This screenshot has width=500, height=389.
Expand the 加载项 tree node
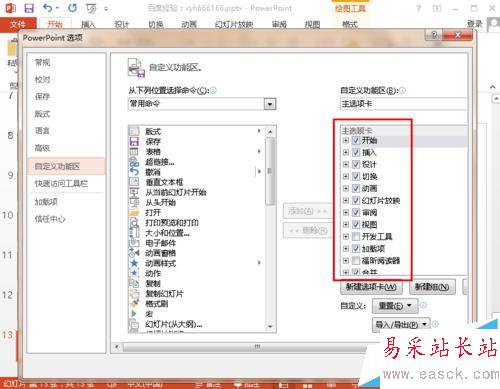pos(346,248)
